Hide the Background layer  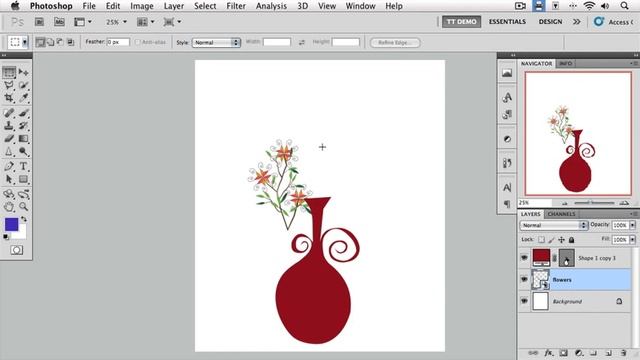click(524, 301)
